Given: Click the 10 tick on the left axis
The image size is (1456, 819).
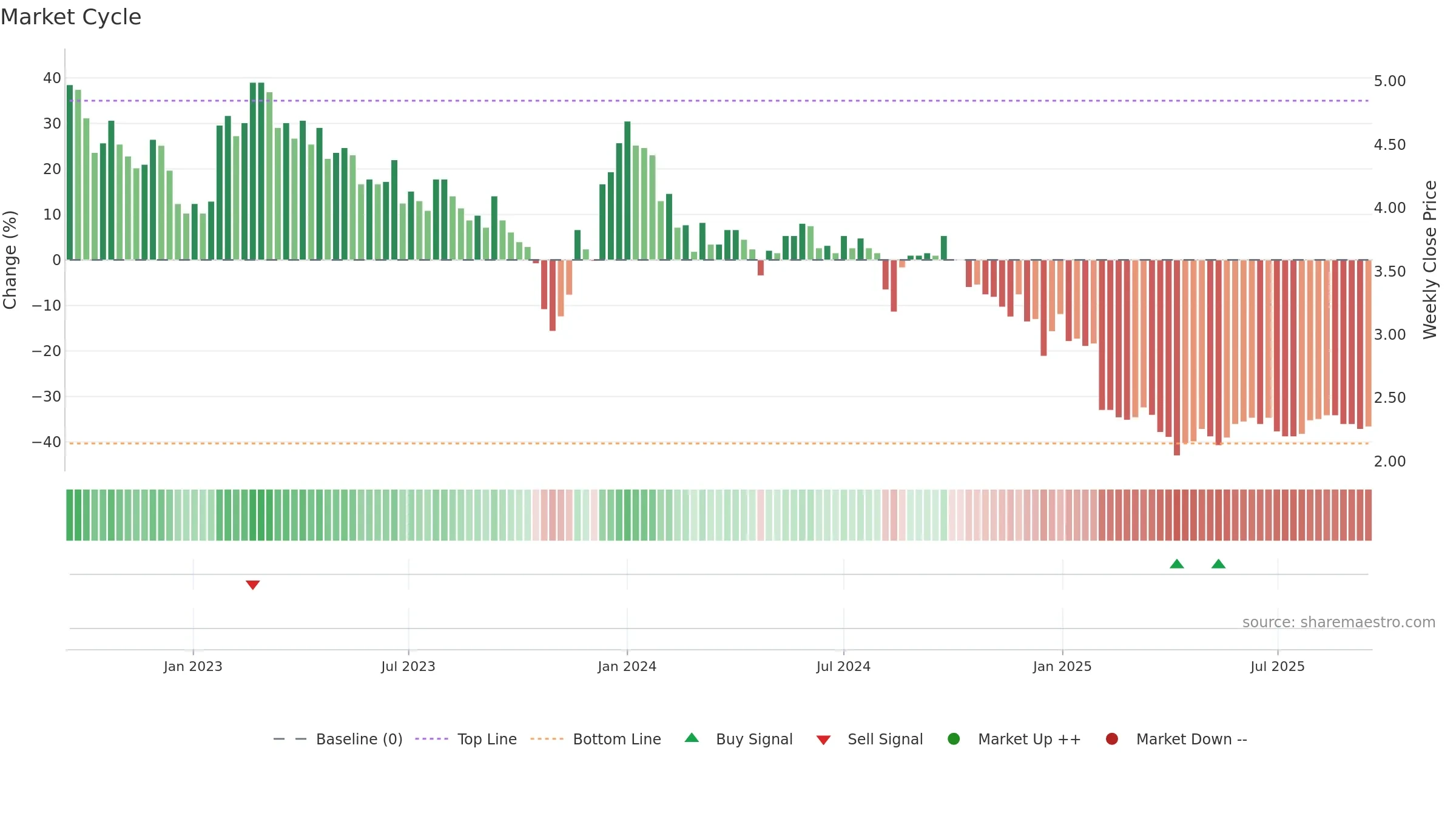Looking at the screenshot, I should (x=52, y=215).
